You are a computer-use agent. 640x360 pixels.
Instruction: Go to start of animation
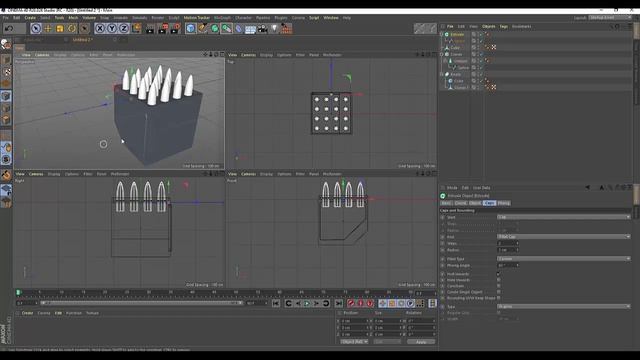tap(276, 303)
